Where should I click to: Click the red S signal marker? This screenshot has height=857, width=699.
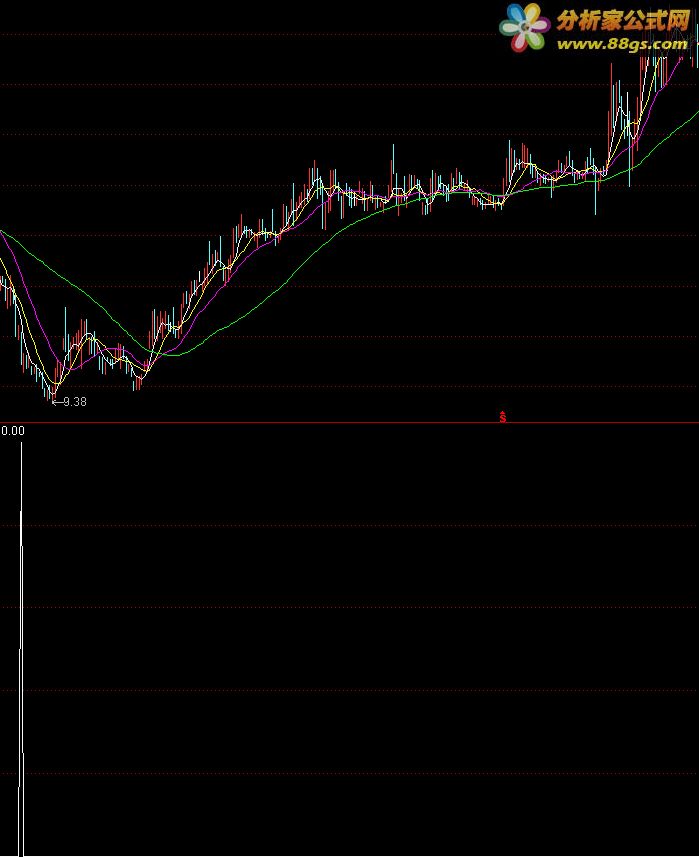tap(502, 417)
